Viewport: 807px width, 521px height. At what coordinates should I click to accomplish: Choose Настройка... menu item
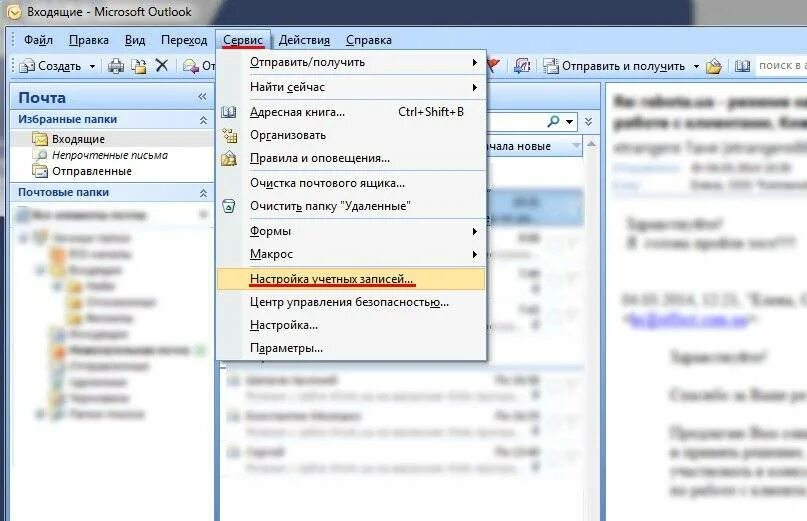(x=352, y=325)
